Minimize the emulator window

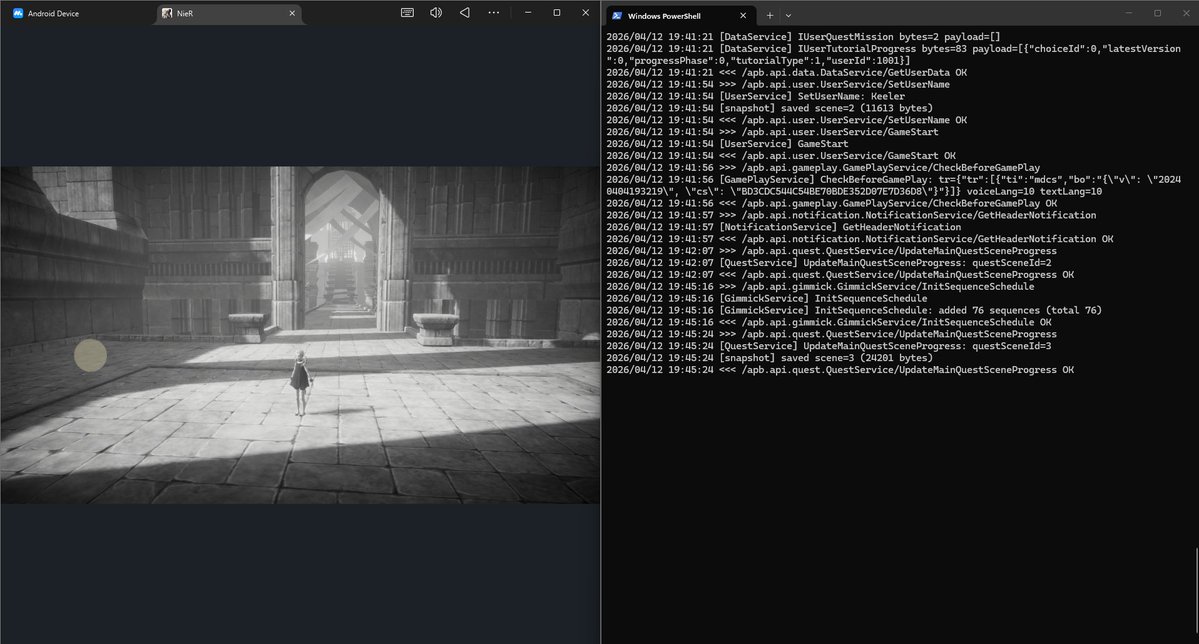coord(528,12)
